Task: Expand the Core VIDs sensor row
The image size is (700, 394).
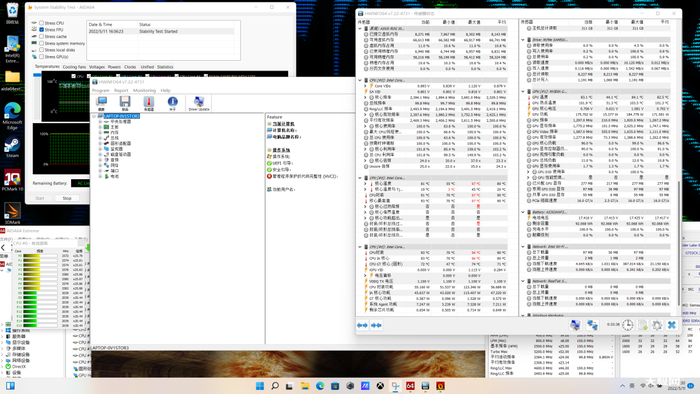Action: point(365,86)
